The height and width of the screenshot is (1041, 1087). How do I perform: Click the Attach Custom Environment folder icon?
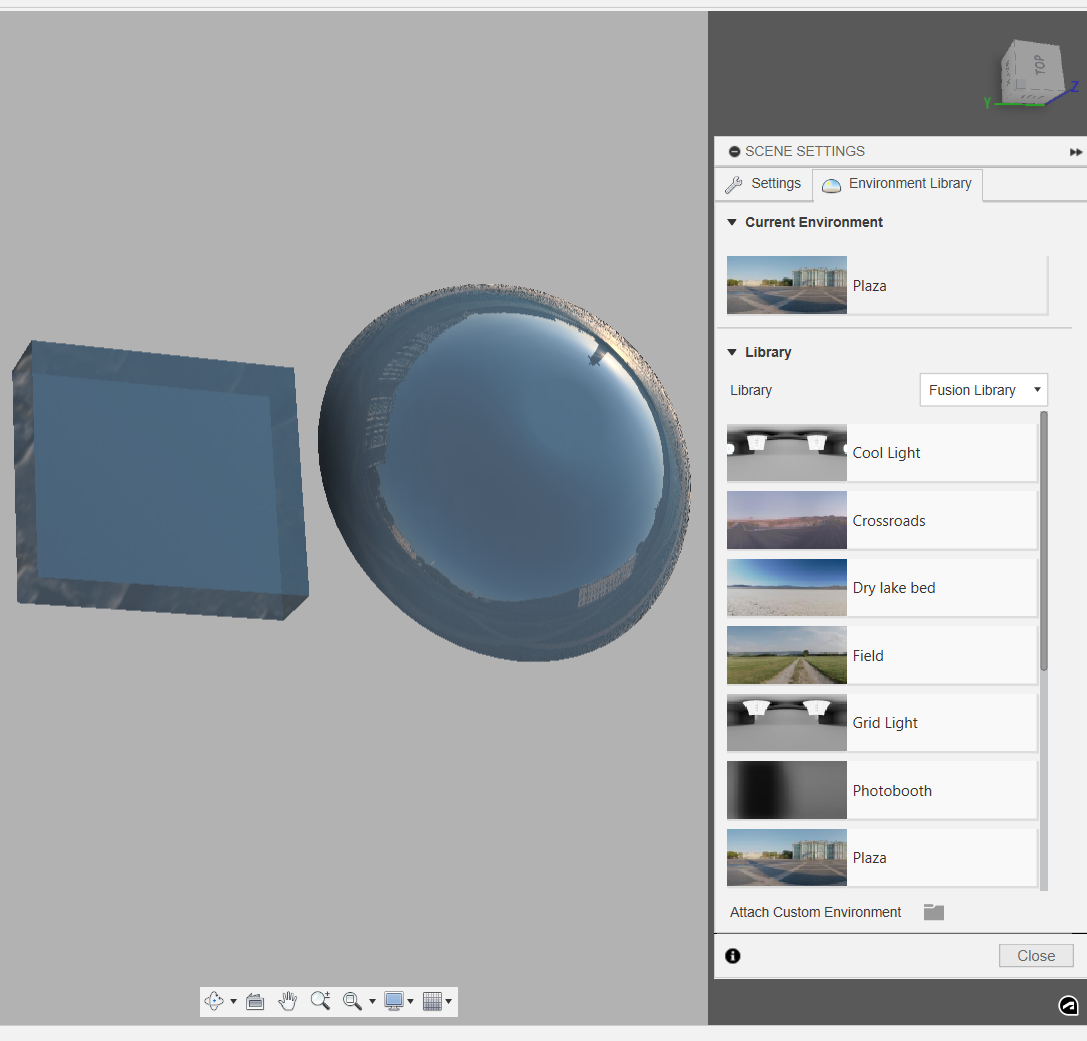coord(933,912)
